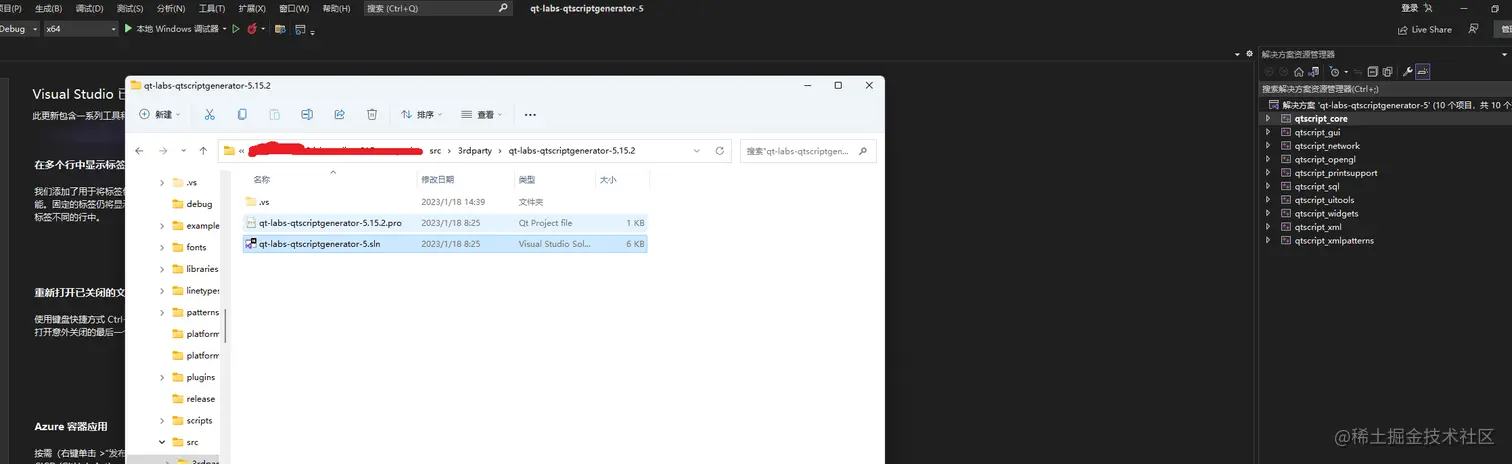Select the qtscript_widgets project

click(1325, 213)
